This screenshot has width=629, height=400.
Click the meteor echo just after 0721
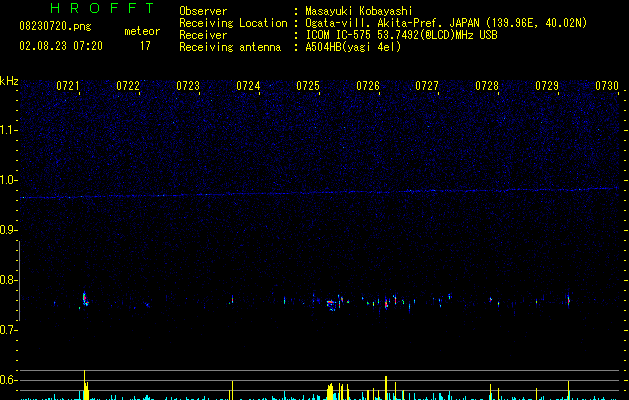pos(85,299)
